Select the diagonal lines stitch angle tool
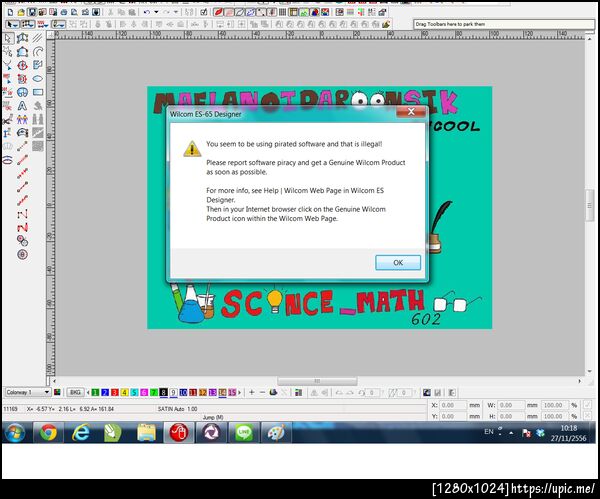 coord(38,38)
